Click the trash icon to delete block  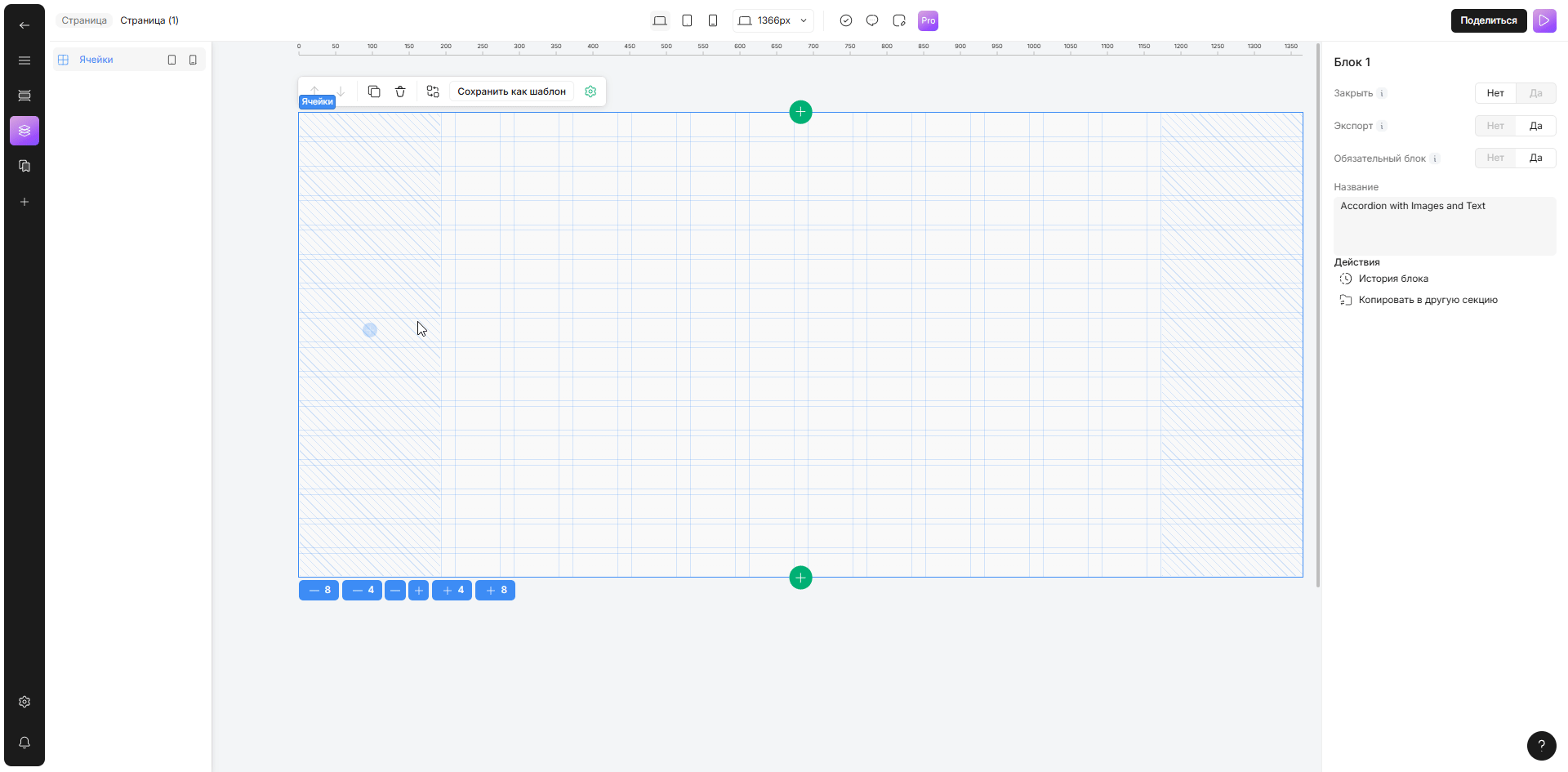(x=400, y=91)
